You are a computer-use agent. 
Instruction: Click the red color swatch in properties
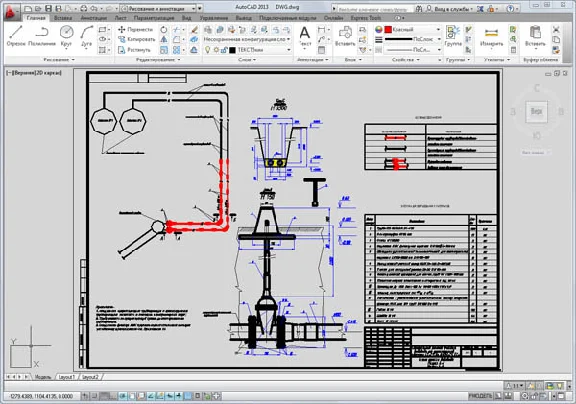pos(388,29)
